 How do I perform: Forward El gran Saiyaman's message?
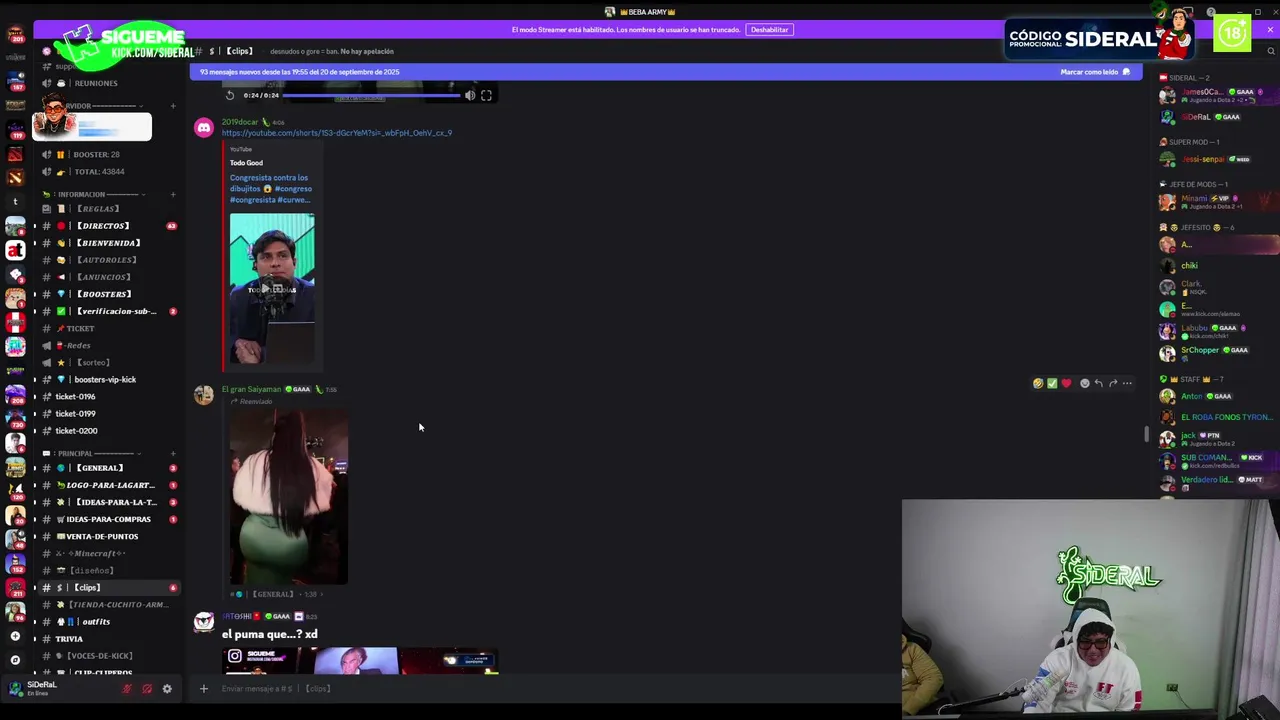point(1112,383)
